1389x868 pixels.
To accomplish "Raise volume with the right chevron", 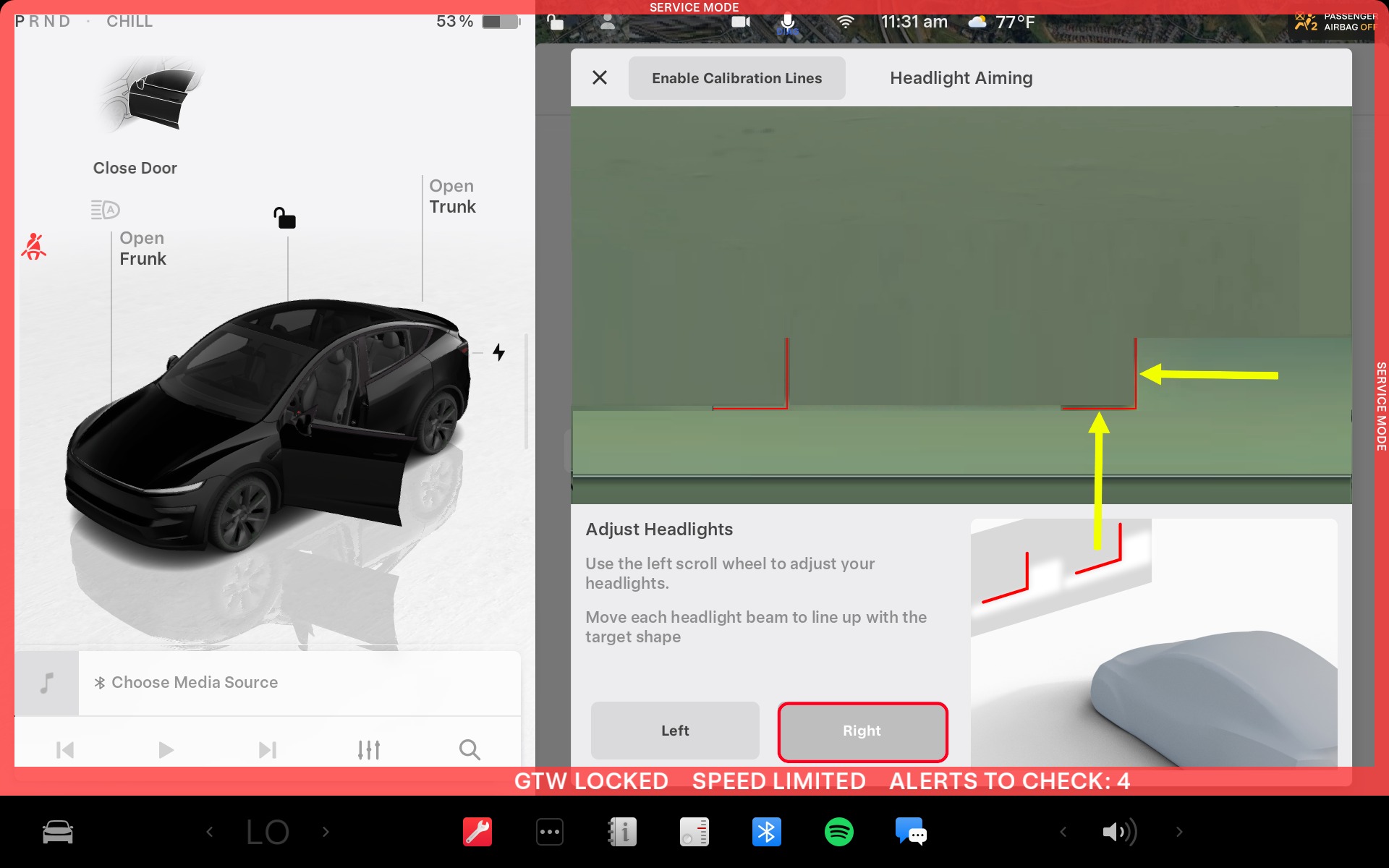I will [x=1179, y=832].
